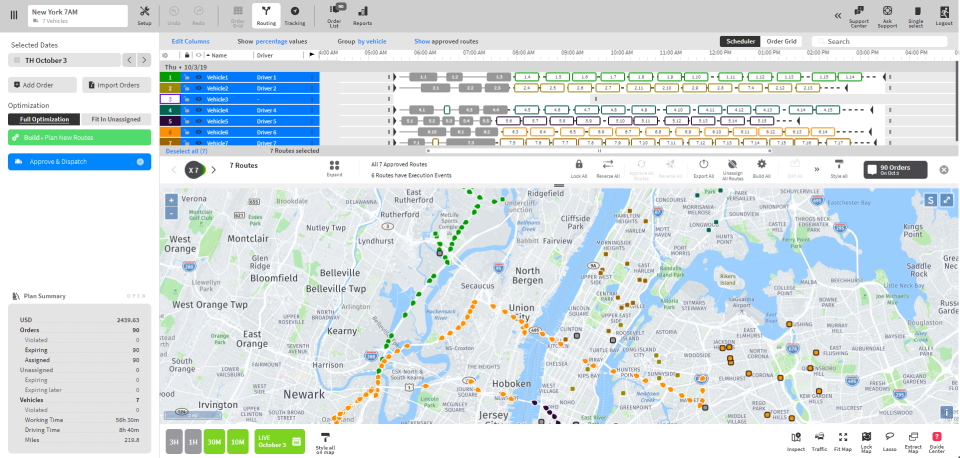The height and width of the screenshot is (458, 960).
Task: Click Show approved routes link
Action: coord(446,42)
